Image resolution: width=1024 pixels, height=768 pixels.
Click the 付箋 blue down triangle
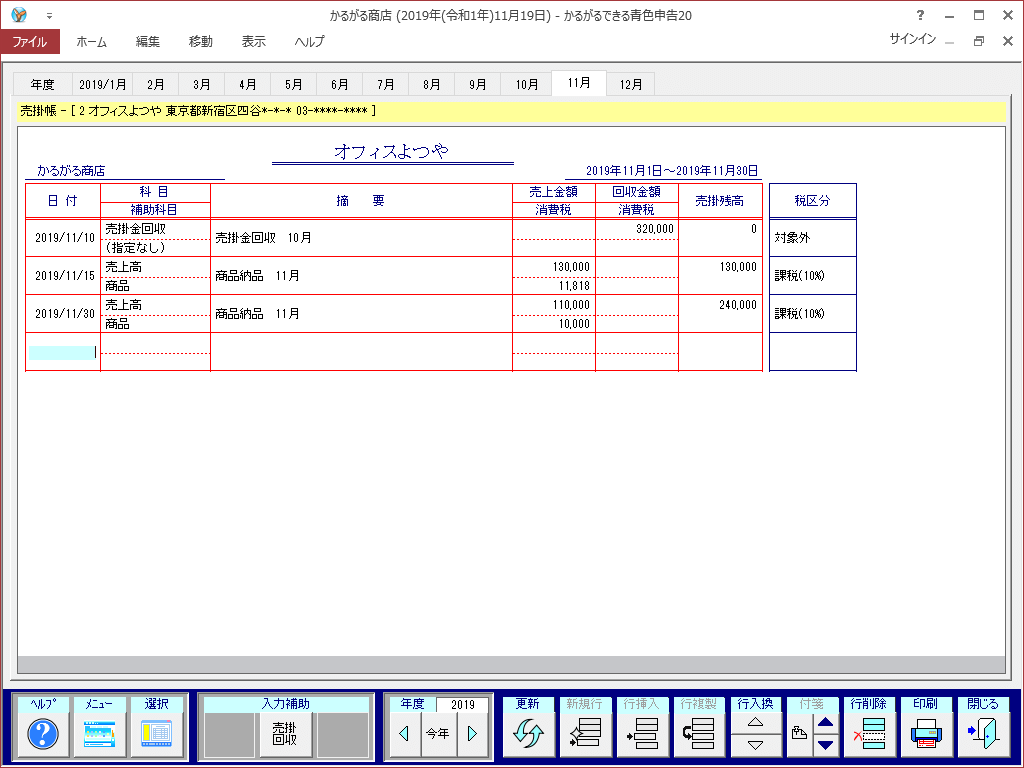(825, 745)
